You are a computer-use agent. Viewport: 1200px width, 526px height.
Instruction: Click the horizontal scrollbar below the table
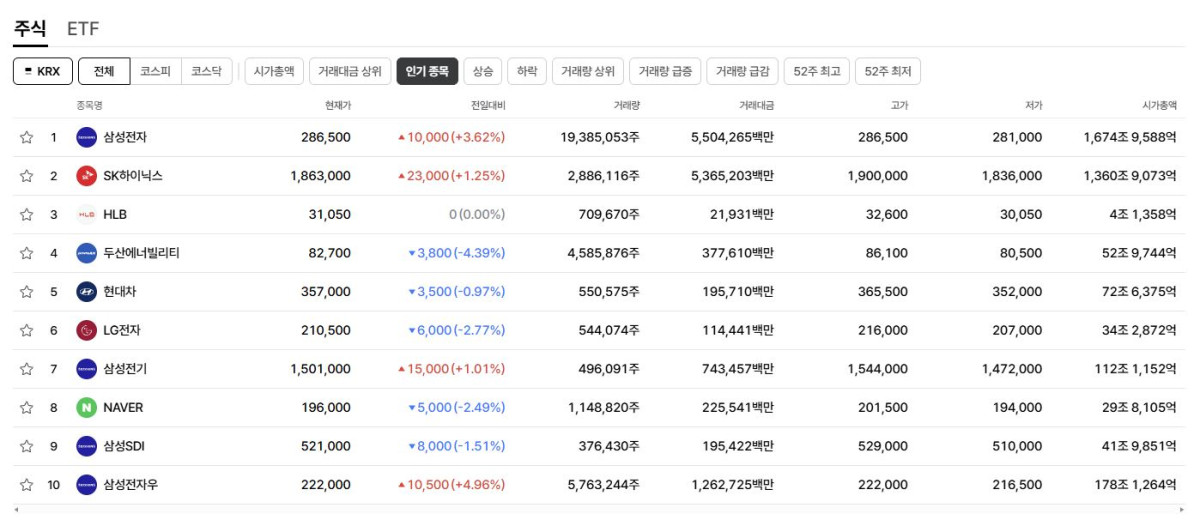pyautogui.click(x=600, y=510)
